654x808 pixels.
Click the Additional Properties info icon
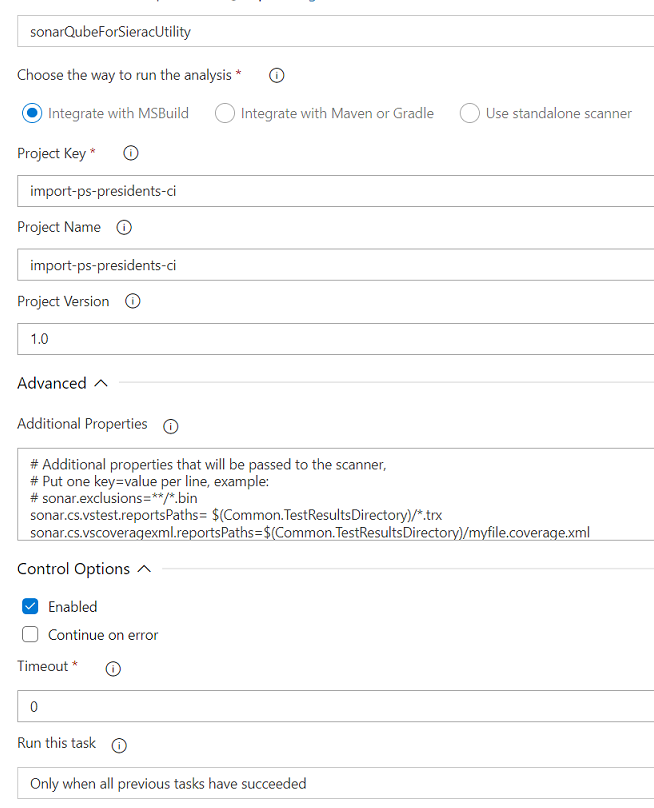170,425
